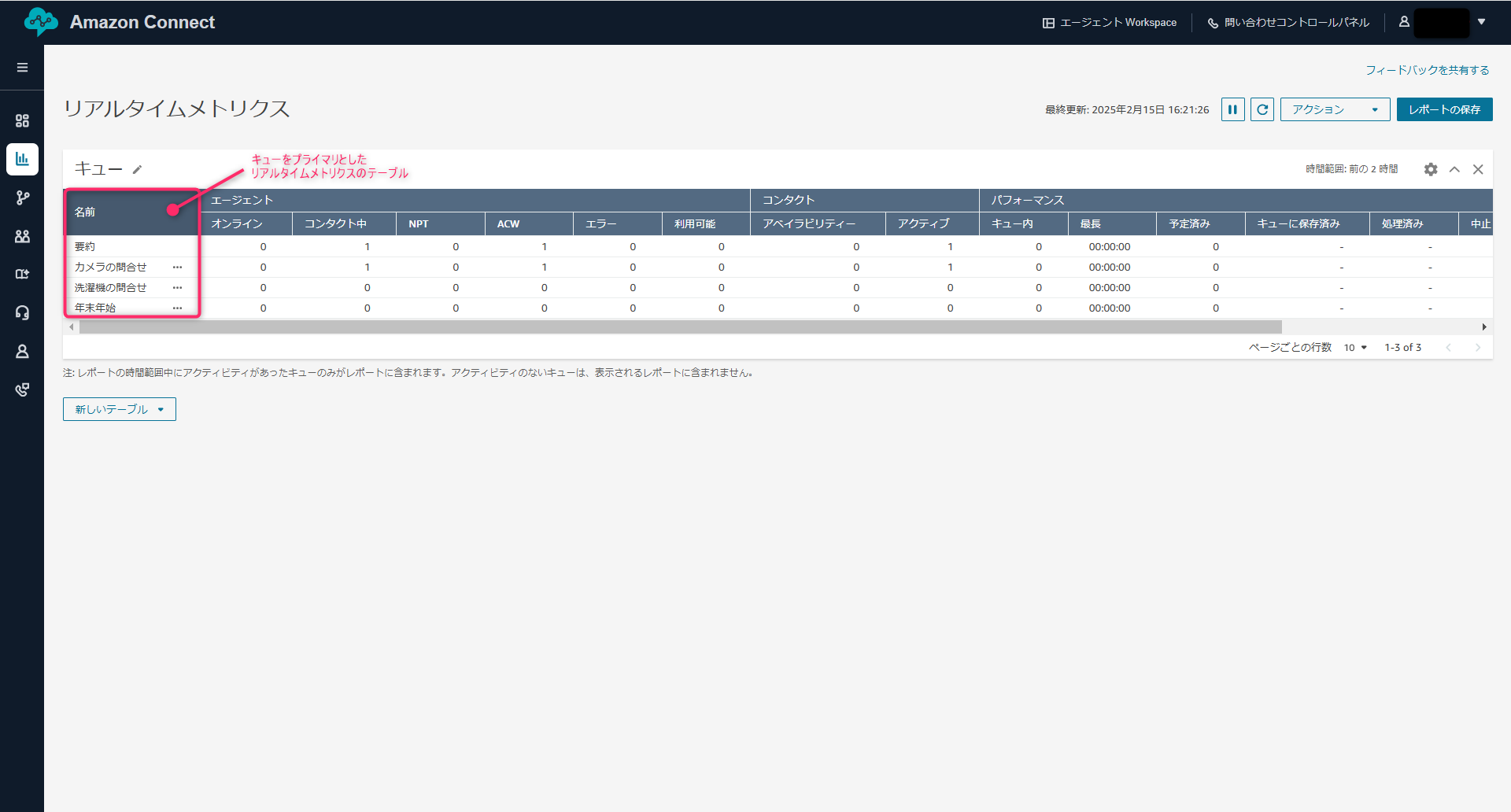Refresh the real-time metrics data
Viewport: 1511px width, 812px height.
pyautogui.click(x=1262, y=109)
